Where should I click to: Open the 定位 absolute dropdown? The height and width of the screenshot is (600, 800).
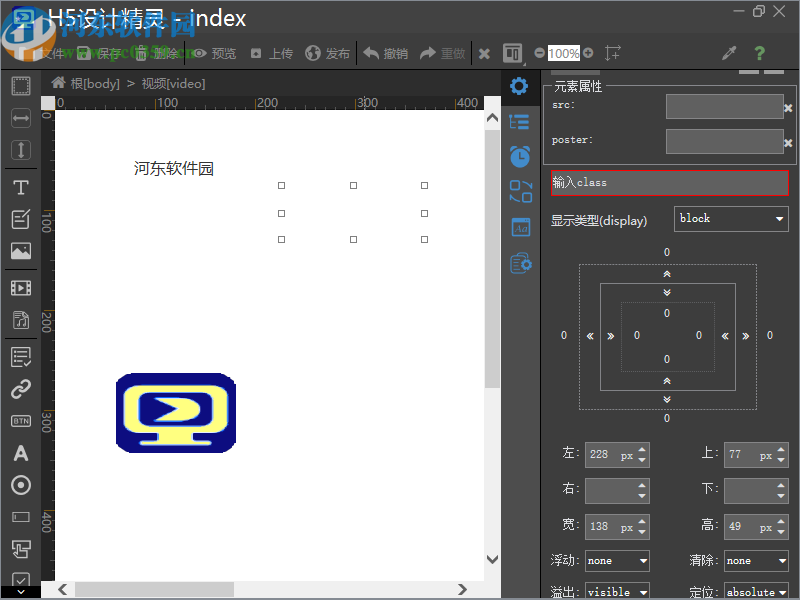pos(756,592)
